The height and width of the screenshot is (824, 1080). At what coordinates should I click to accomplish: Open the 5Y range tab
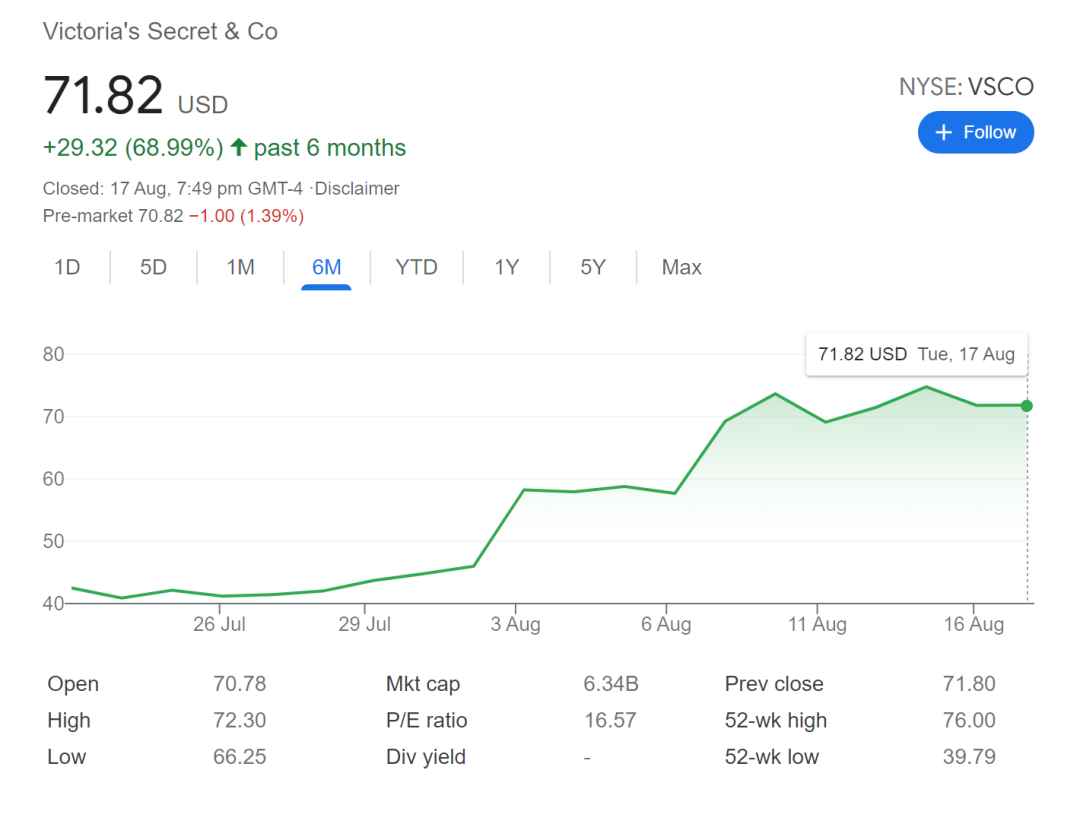pos(593,267)
